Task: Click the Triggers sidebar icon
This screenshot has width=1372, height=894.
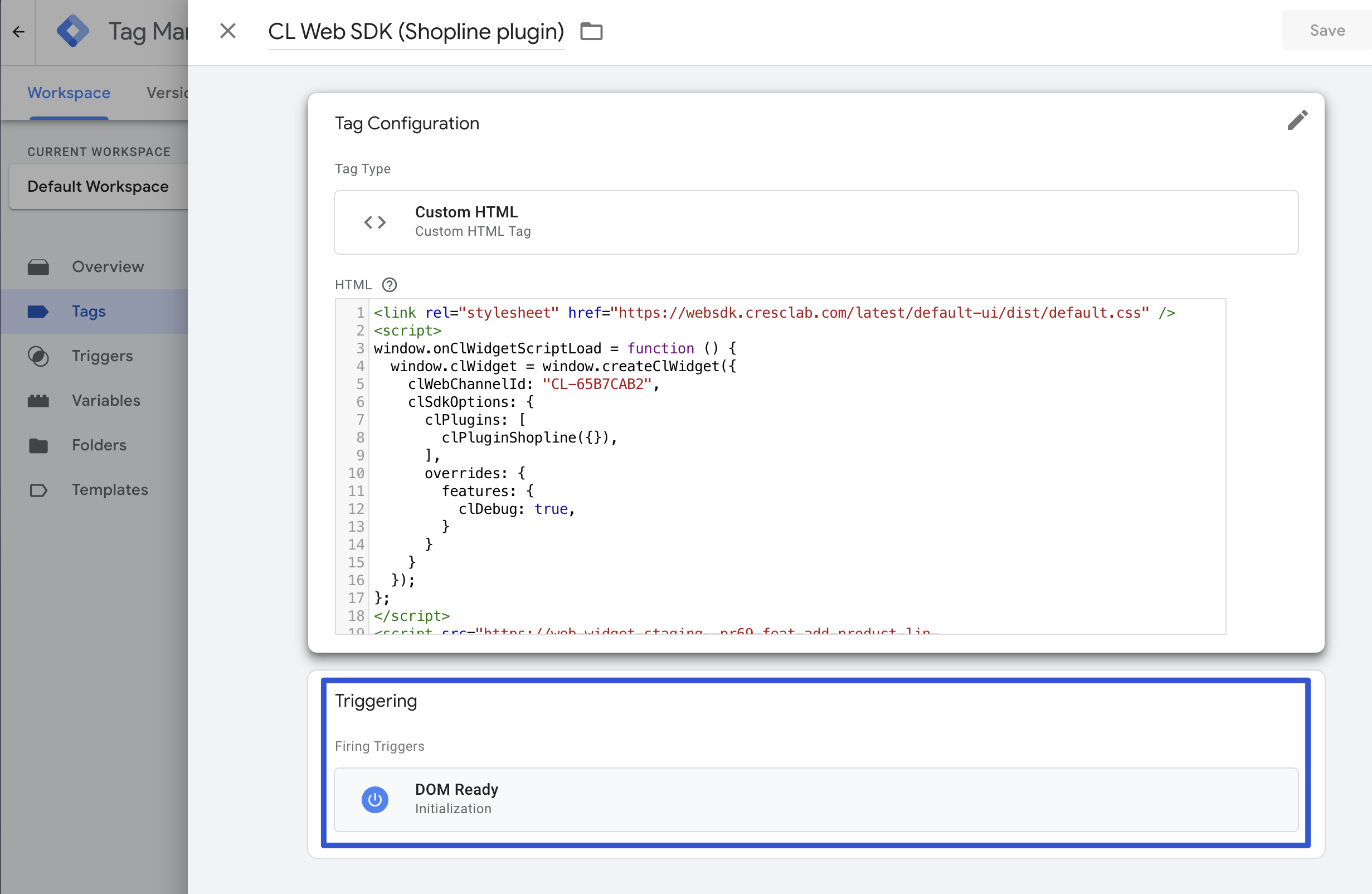Action: 38,356
